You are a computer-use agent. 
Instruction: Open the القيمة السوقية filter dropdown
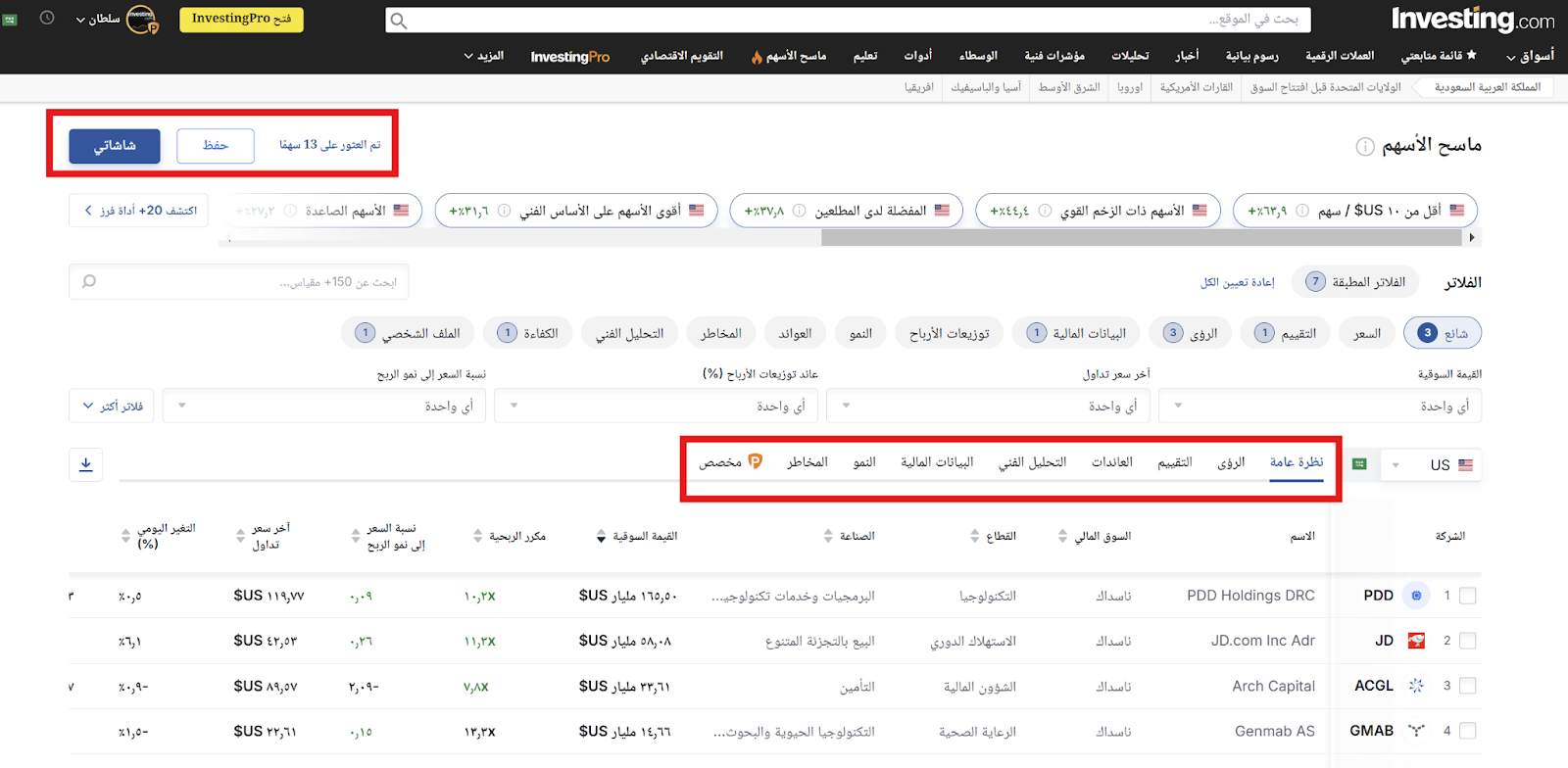point(1320,406)
